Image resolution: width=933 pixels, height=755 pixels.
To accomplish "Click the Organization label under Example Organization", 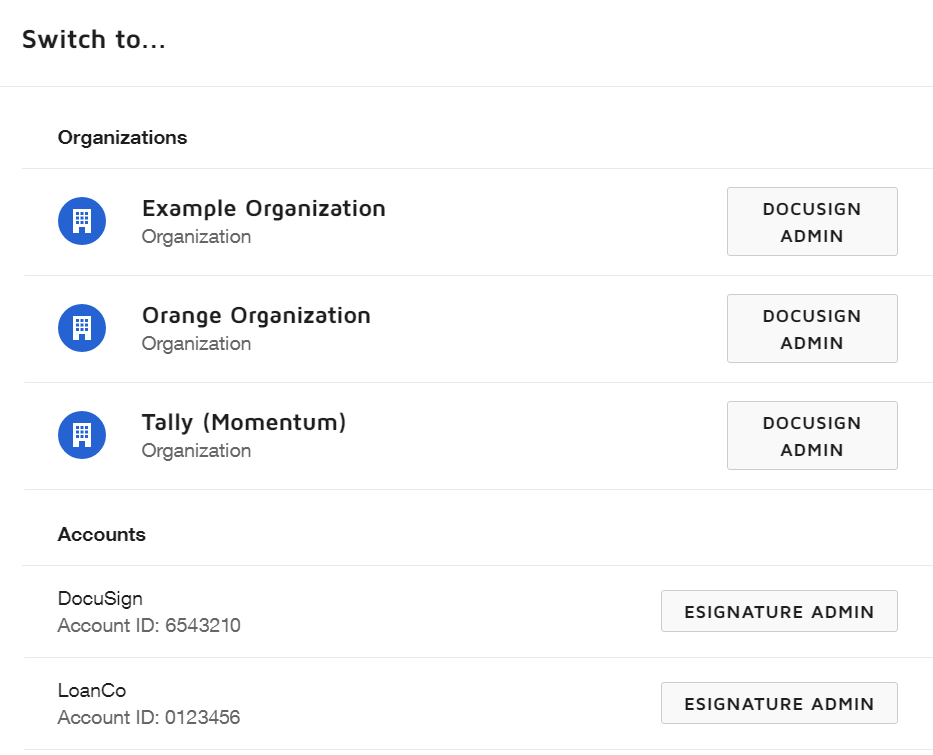I will click(x=197, y=236).
